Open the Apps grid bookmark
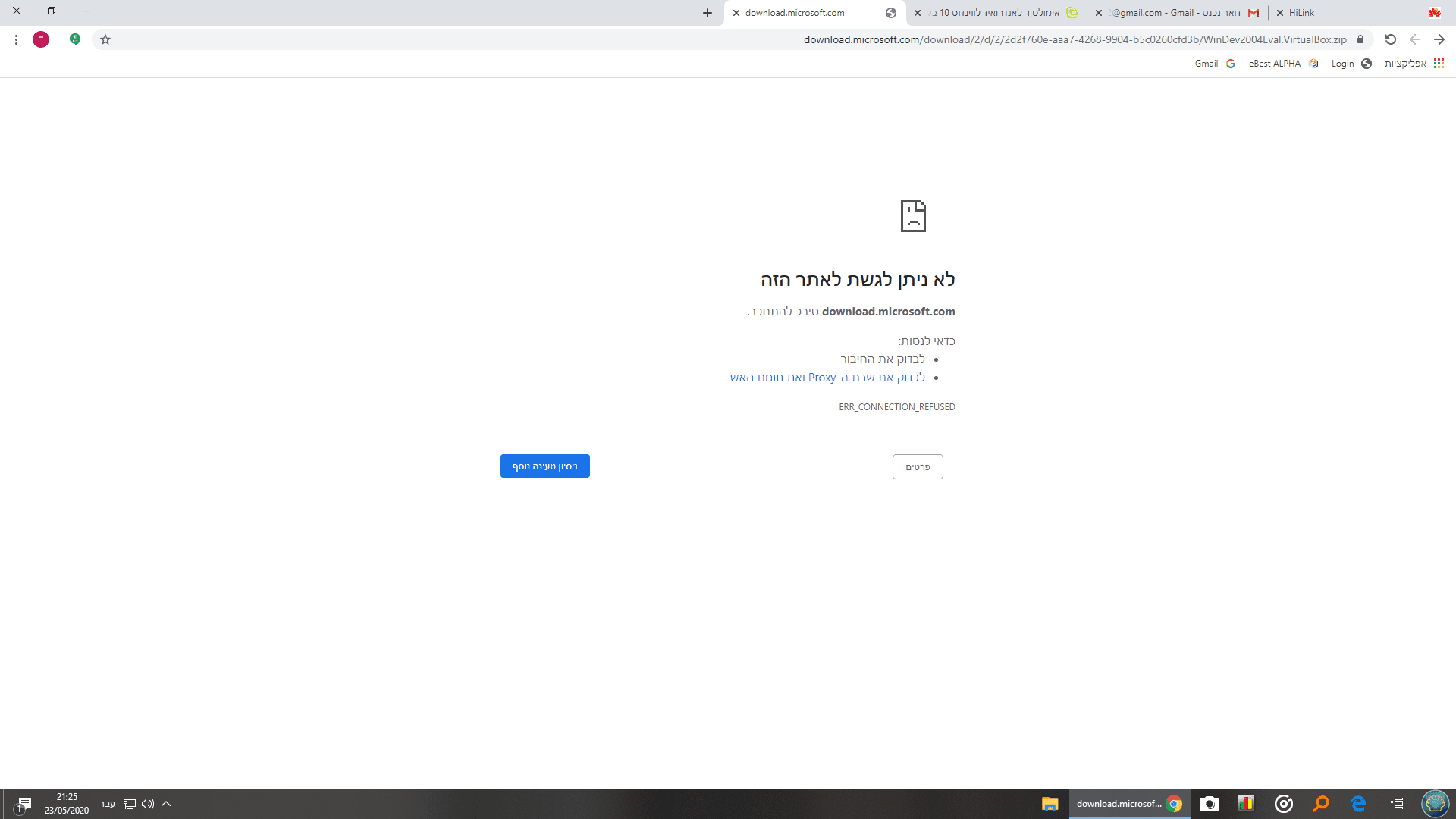Viewport: 1456px width, 819px height. [x=1439, y=64]
